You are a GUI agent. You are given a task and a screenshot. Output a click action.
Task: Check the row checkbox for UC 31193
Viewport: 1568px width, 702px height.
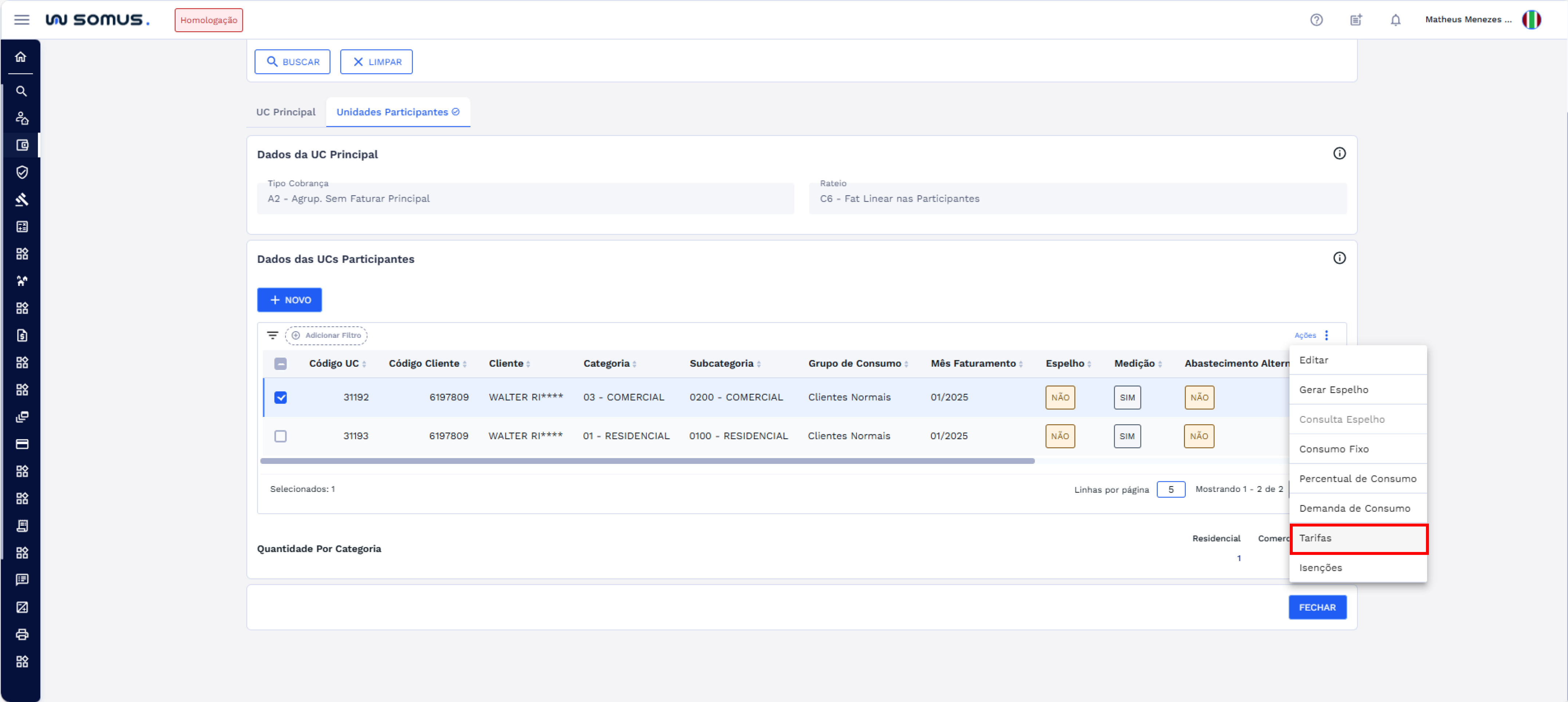(x=280, y=436)
